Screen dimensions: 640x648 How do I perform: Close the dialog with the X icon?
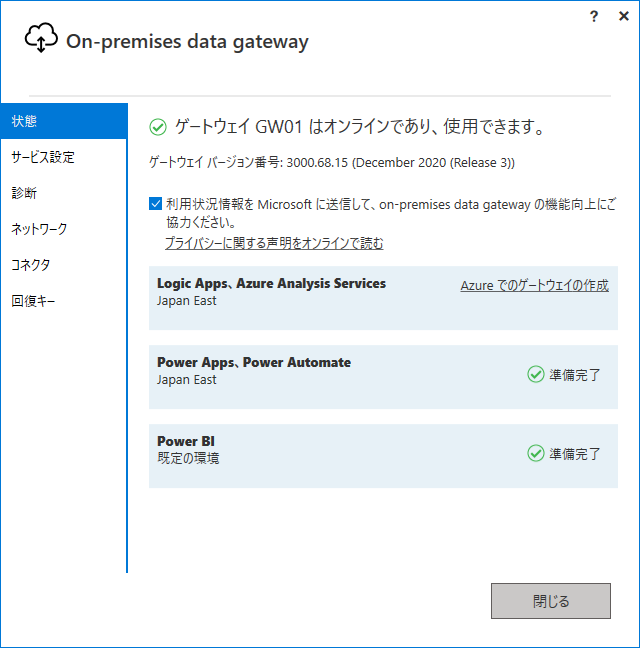623,16
